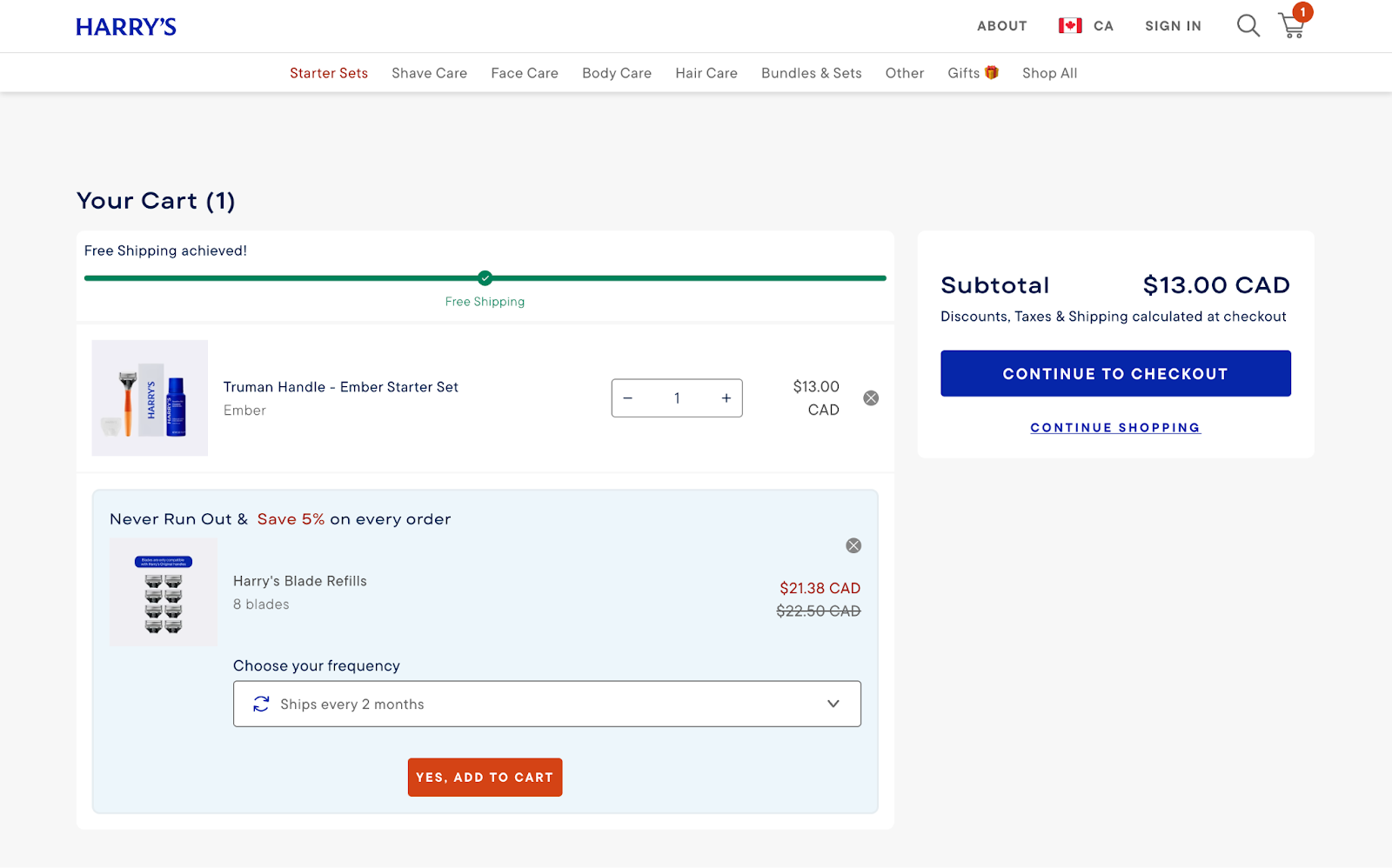Viewport: 1392px width, 868px height.
Task: Increase quantity with plus button
Action: point(726,398)
